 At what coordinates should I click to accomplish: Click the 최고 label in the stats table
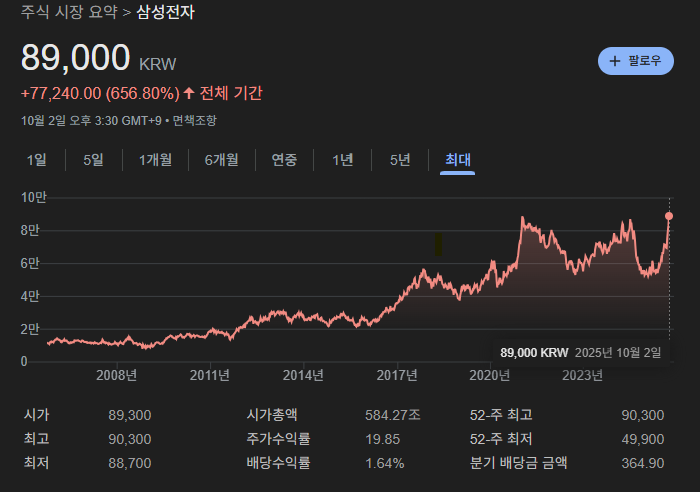pyautogui.click(x=37, y=439)
